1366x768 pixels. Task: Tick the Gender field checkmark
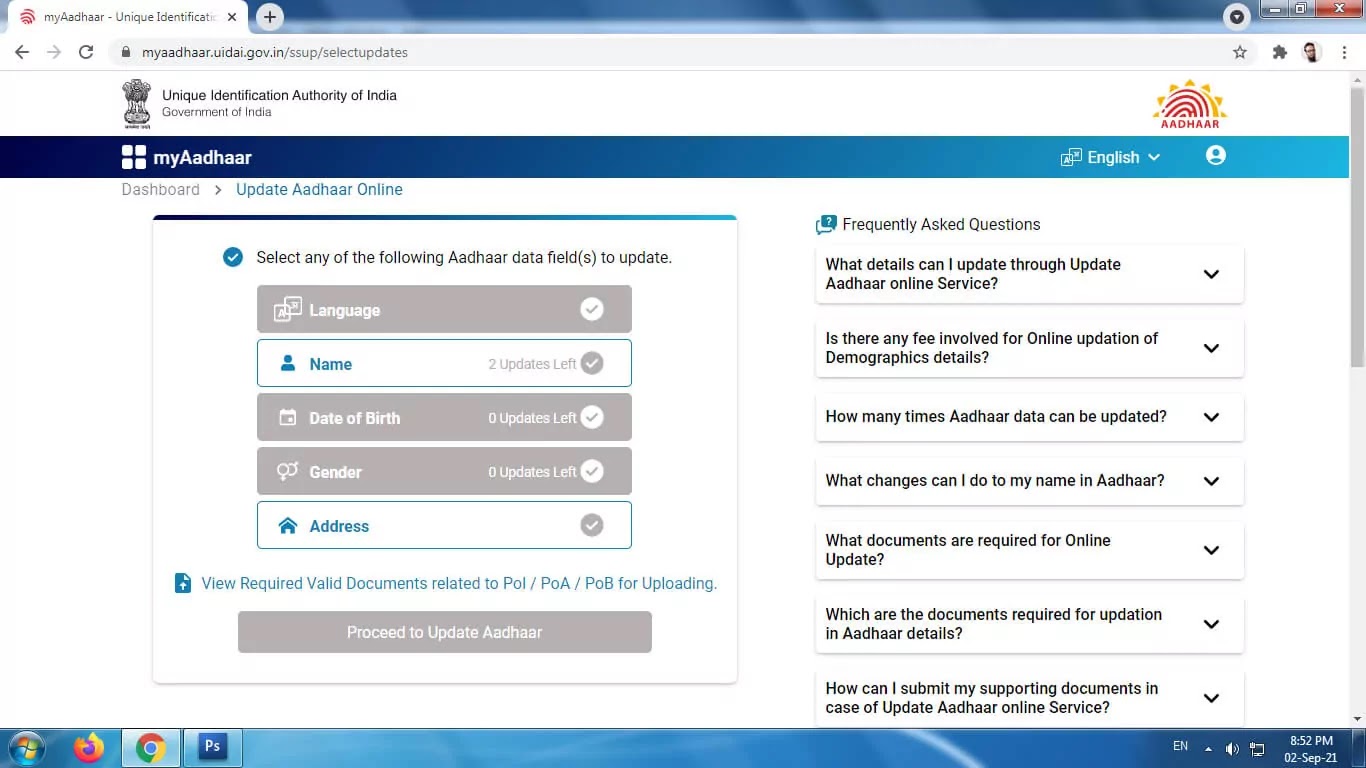(x=592, y=471)
